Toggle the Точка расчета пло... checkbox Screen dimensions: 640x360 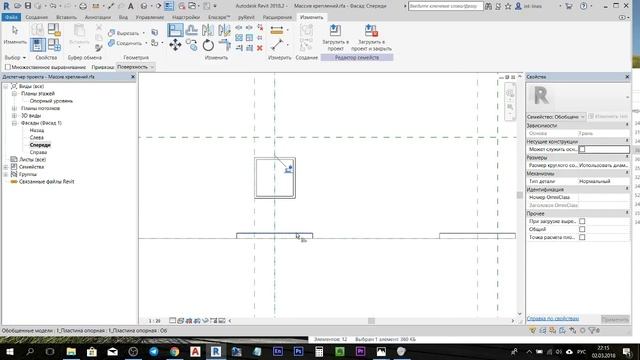(x=582, y=237)
